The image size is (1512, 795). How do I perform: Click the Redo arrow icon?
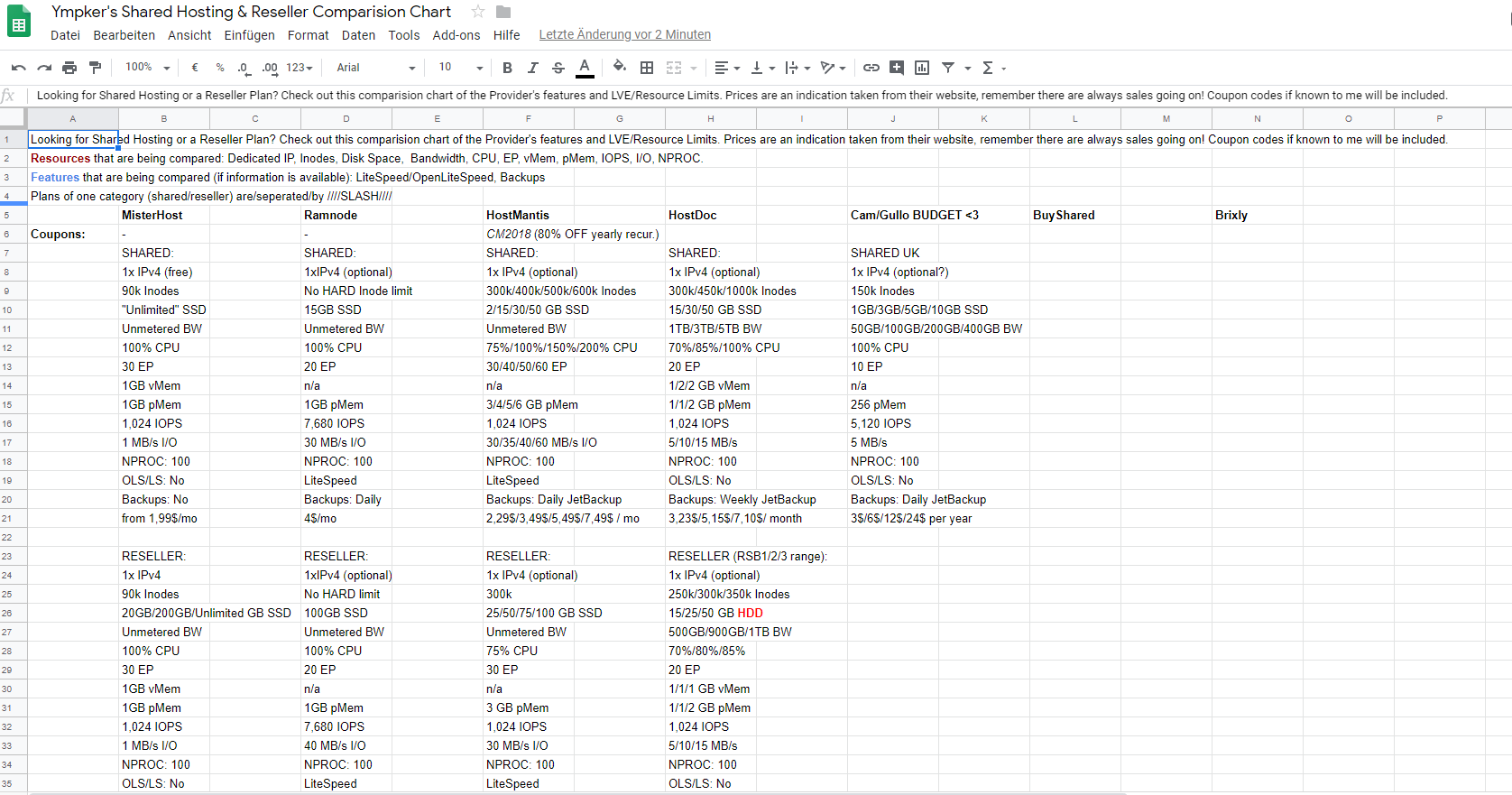tap(44, 68)
